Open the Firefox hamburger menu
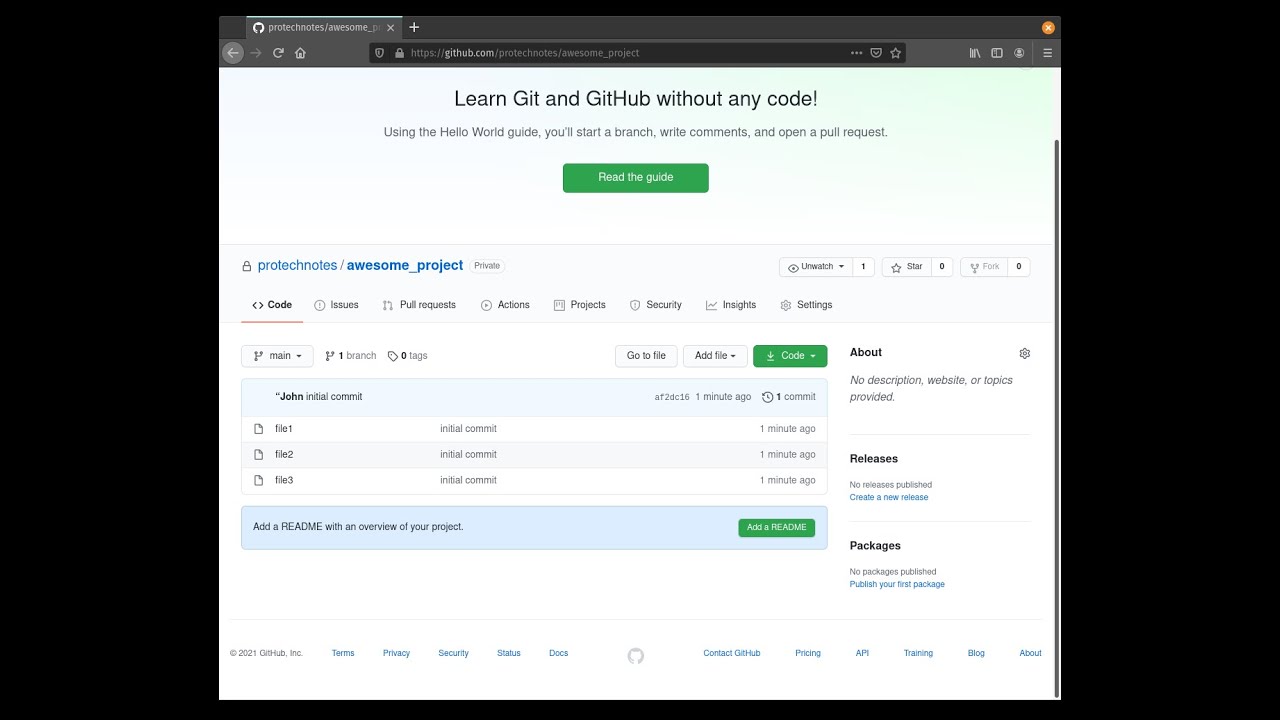Screen dimensions: 1280x720 pos(1047,53)
